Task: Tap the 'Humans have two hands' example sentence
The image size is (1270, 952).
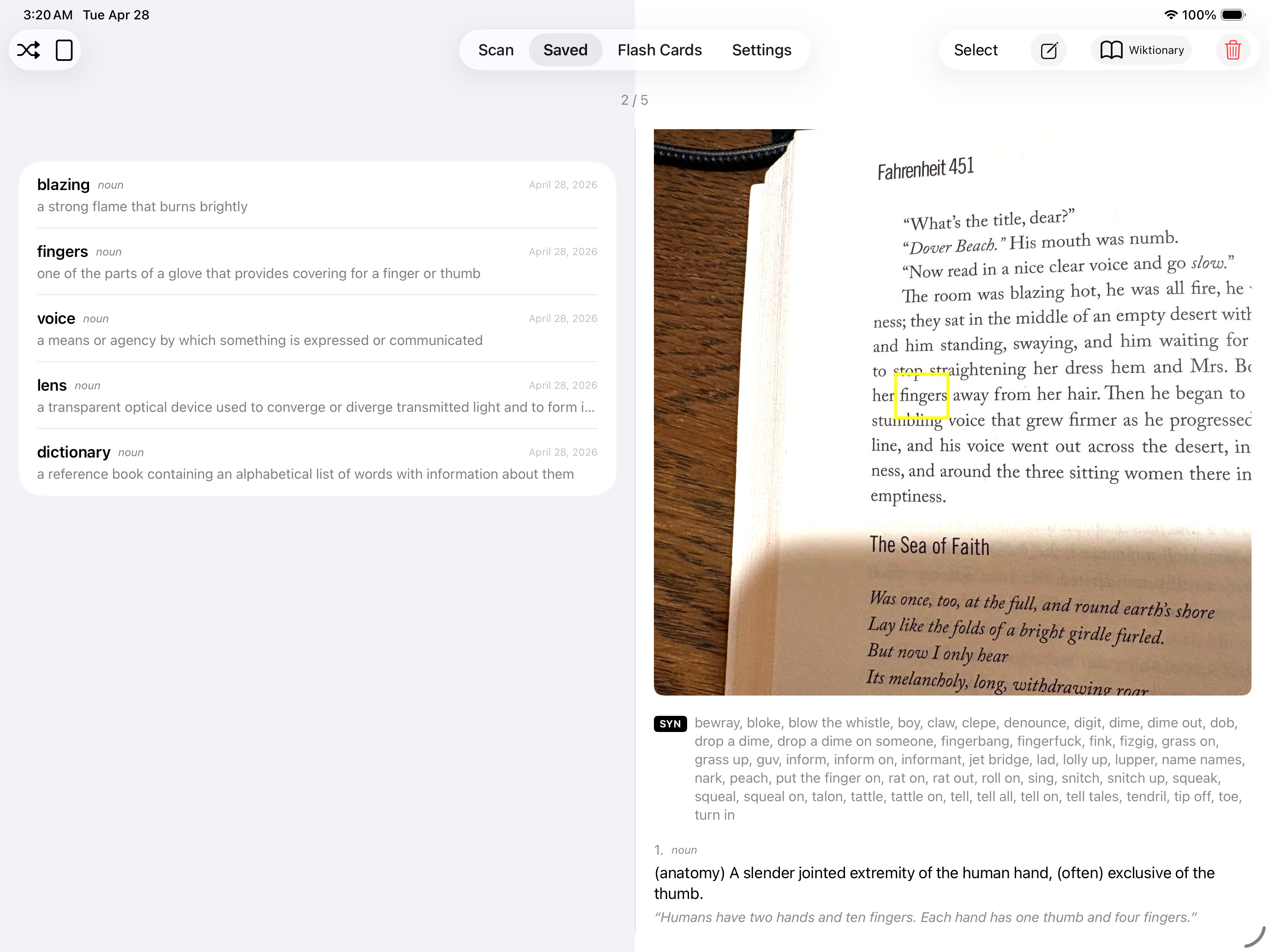Action: point(926,917)
